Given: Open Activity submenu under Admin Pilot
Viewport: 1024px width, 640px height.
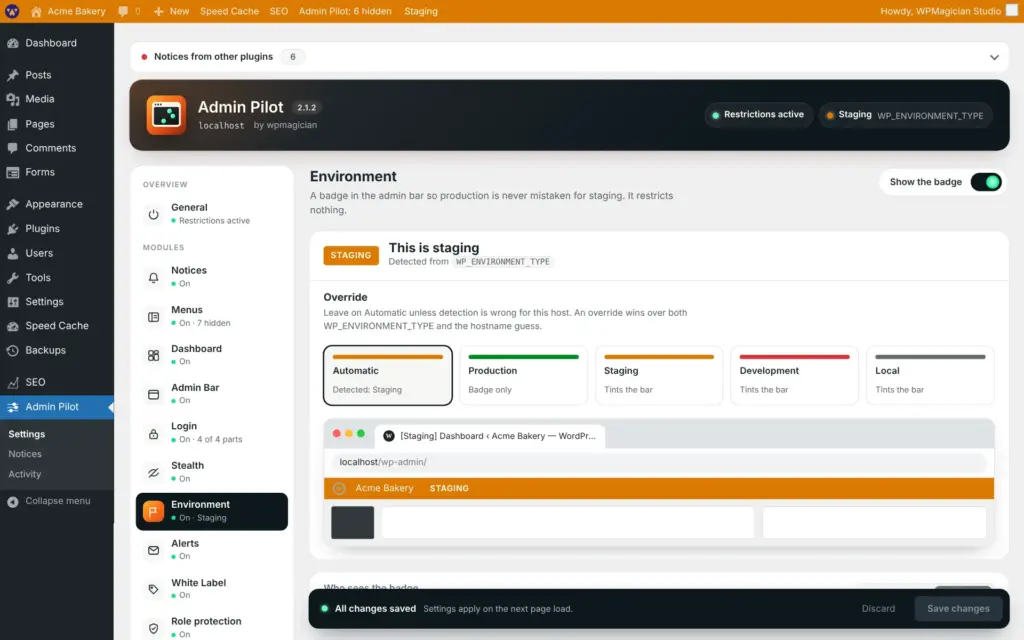Looking at the screenshot, I should (25, 474).
